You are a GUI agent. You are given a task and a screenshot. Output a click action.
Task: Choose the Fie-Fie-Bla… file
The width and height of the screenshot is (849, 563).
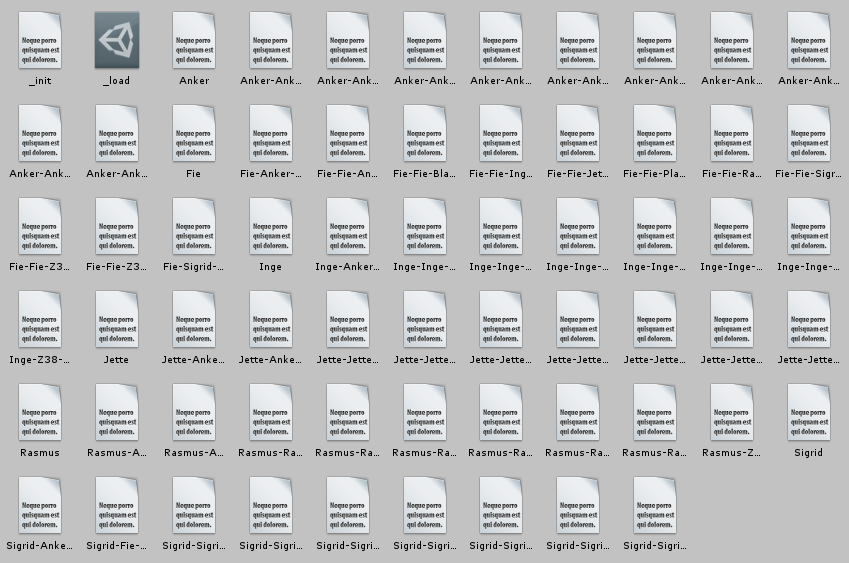[424, 134]
